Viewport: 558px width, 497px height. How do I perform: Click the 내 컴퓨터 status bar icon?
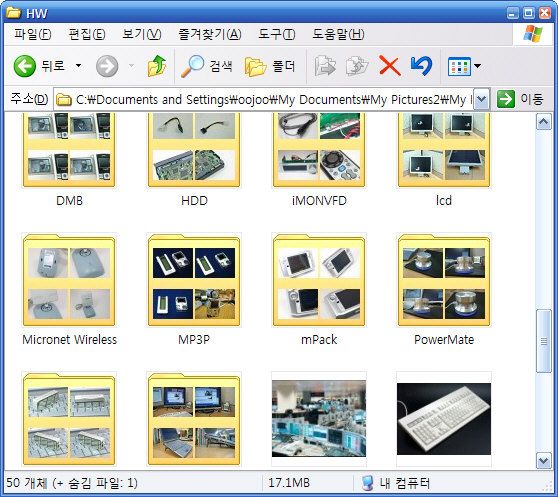pos(367,483)
